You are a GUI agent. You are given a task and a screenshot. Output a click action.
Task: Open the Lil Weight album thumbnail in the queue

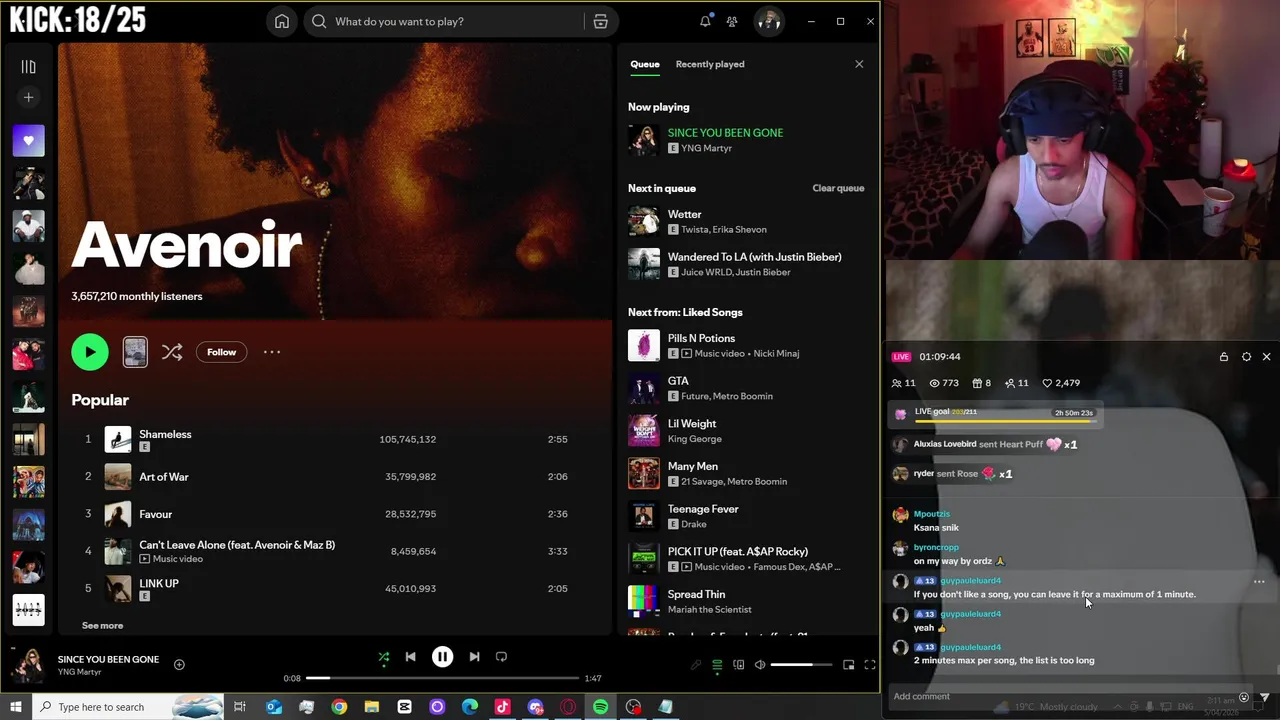click(644, 431)
